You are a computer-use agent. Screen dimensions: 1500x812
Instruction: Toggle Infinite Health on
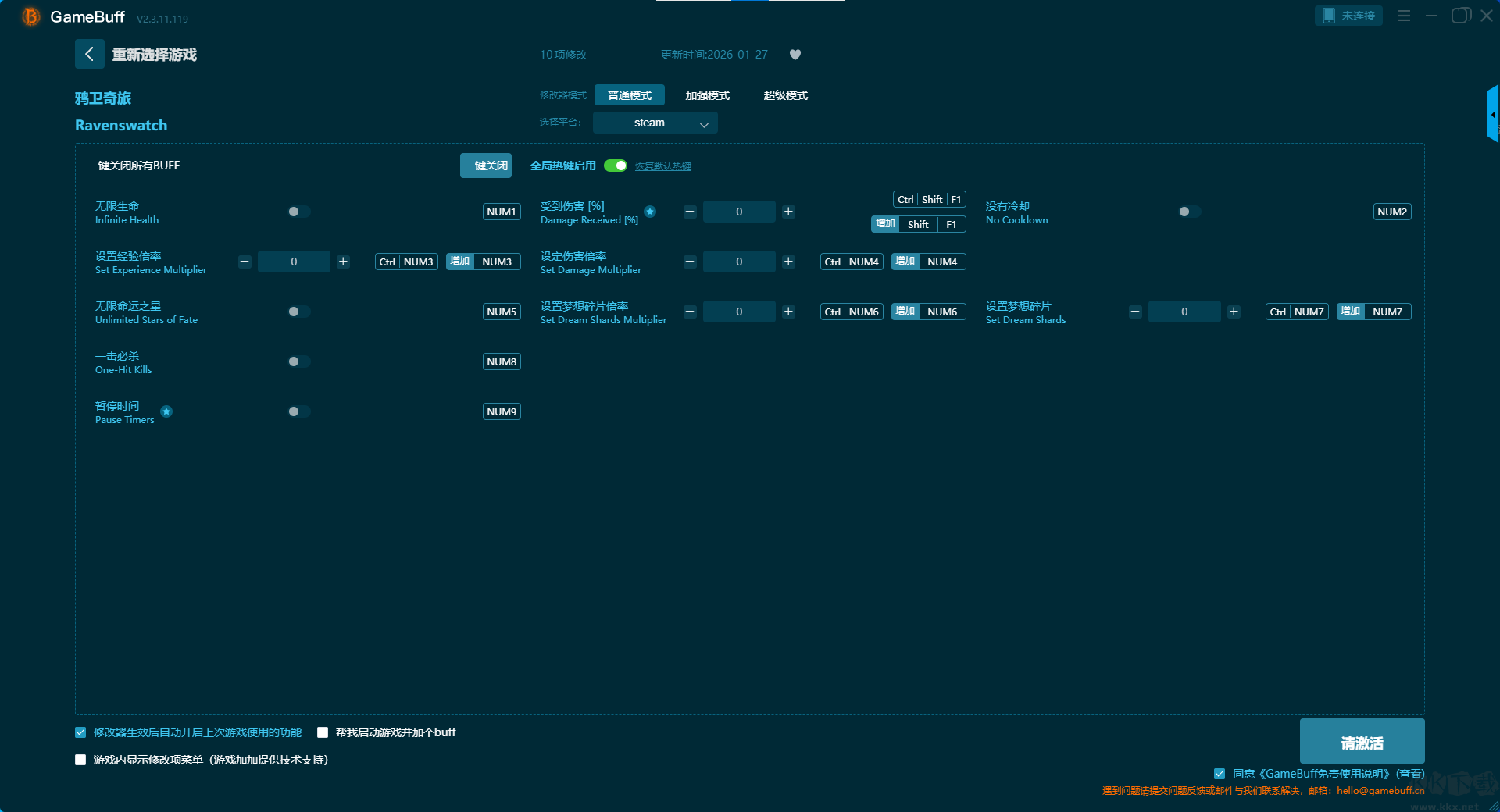coord(298,212)
